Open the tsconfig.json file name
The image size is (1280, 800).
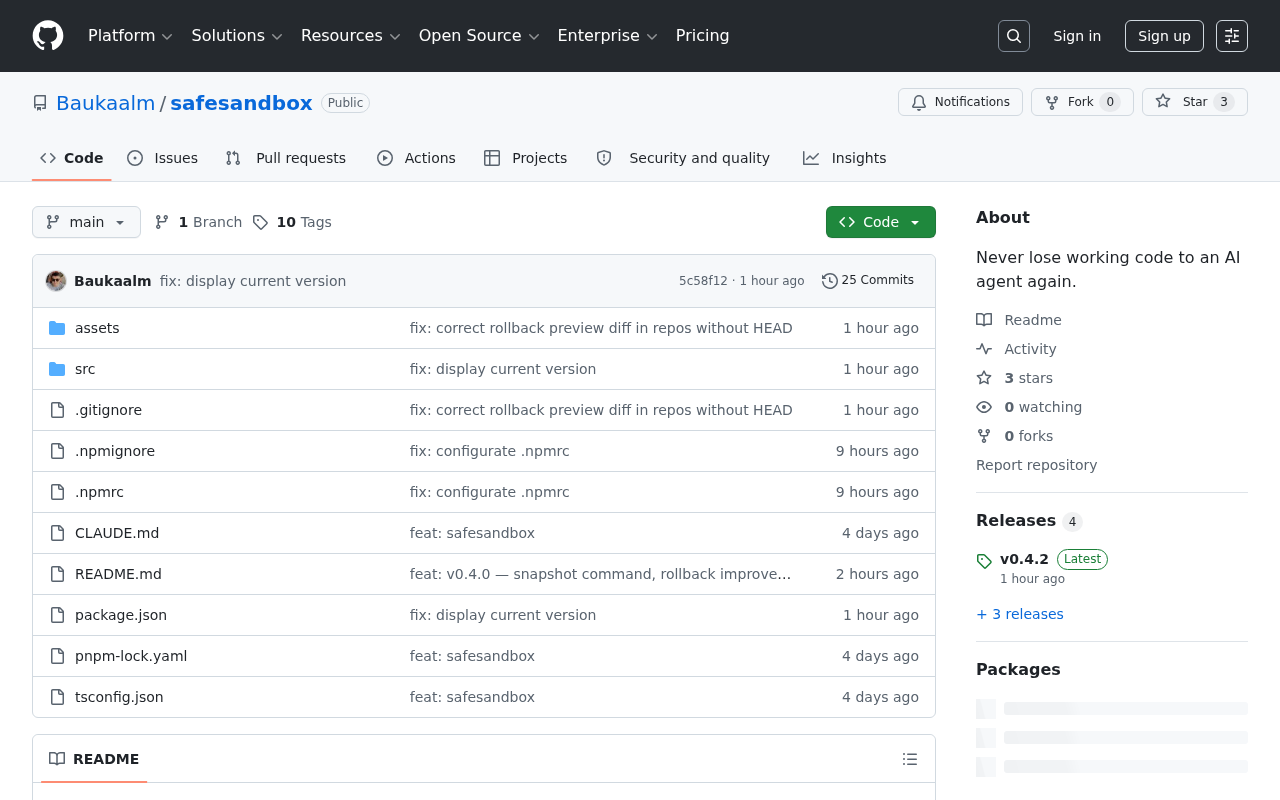[119, 697]
